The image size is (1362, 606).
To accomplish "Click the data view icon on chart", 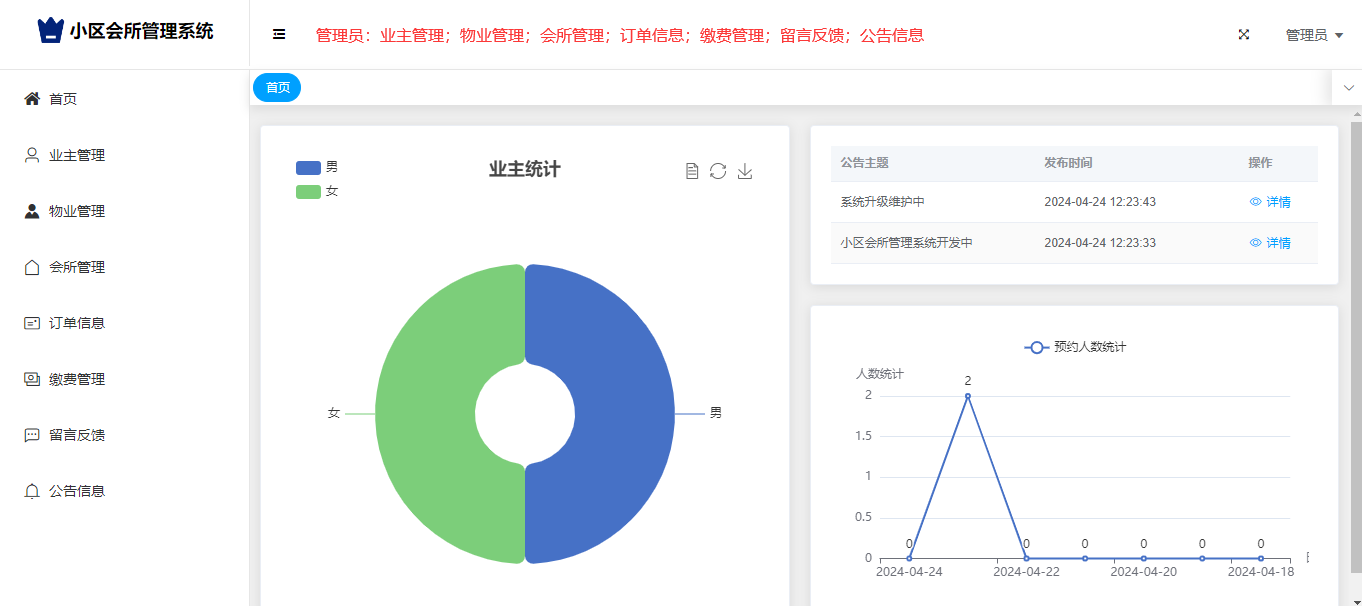I will point(691,171).
